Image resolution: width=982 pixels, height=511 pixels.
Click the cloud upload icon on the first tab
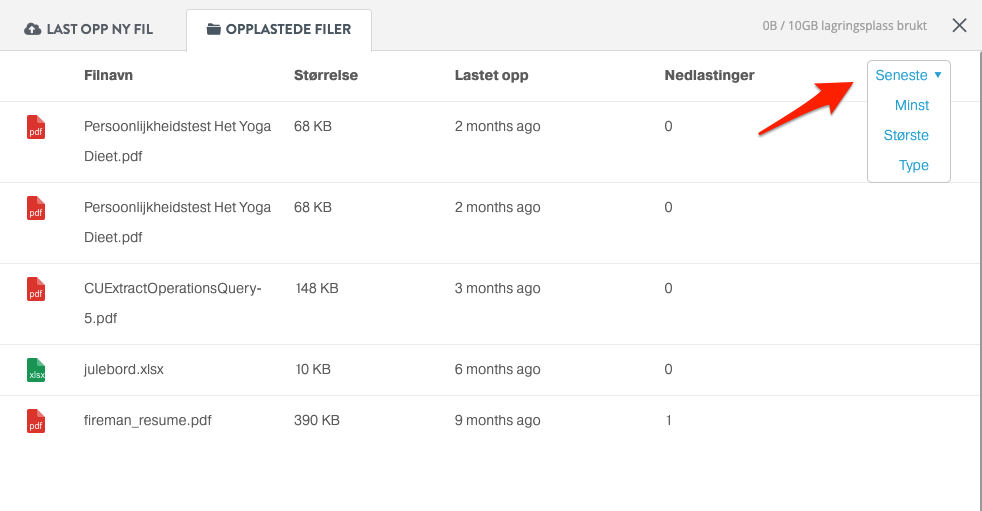(33, 29)
